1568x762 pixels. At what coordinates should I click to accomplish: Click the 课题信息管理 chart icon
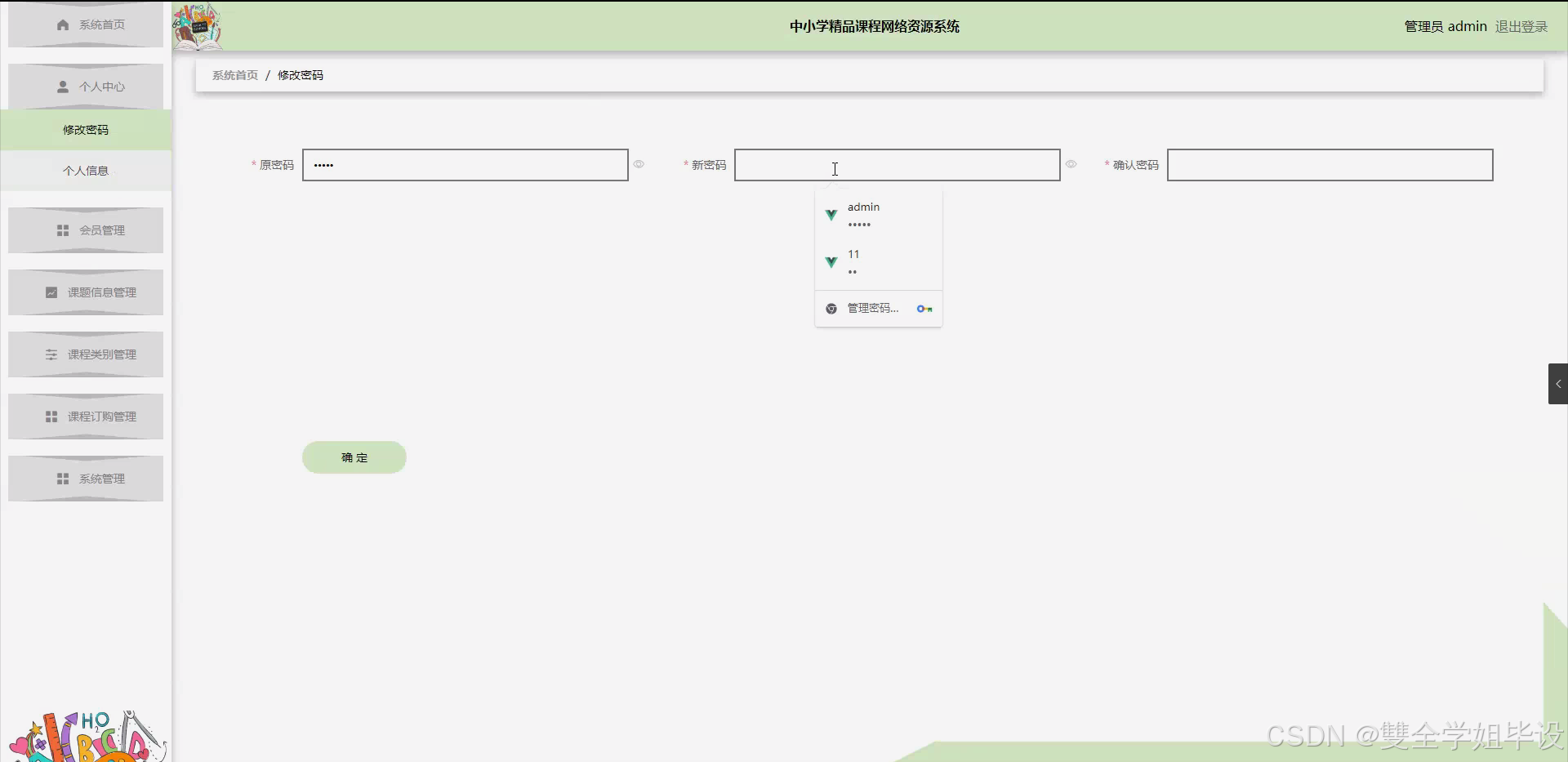tap(51, 292)
